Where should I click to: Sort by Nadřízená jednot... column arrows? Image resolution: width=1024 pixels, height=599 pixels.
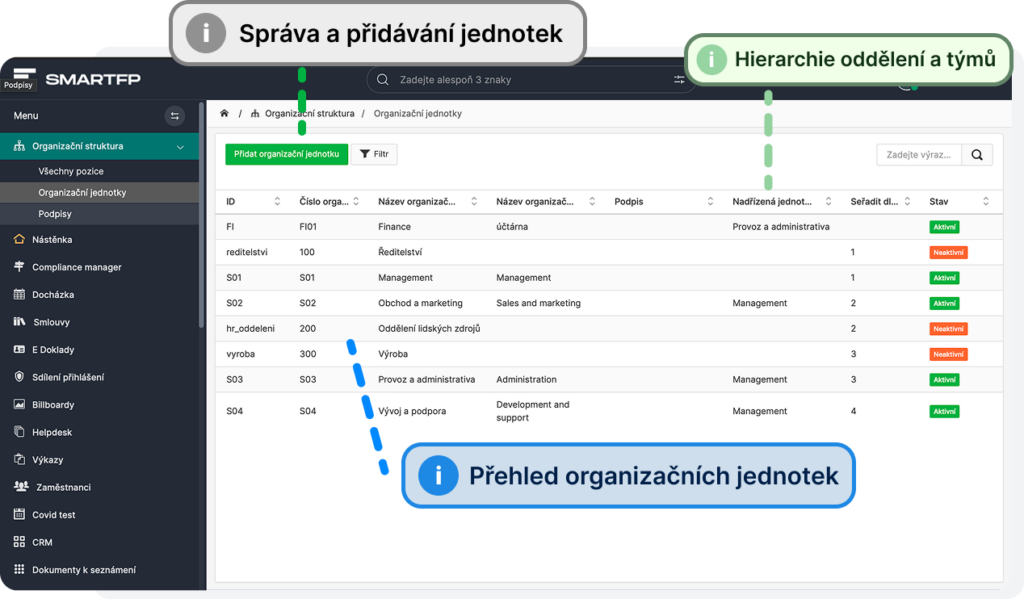point(828,201)
